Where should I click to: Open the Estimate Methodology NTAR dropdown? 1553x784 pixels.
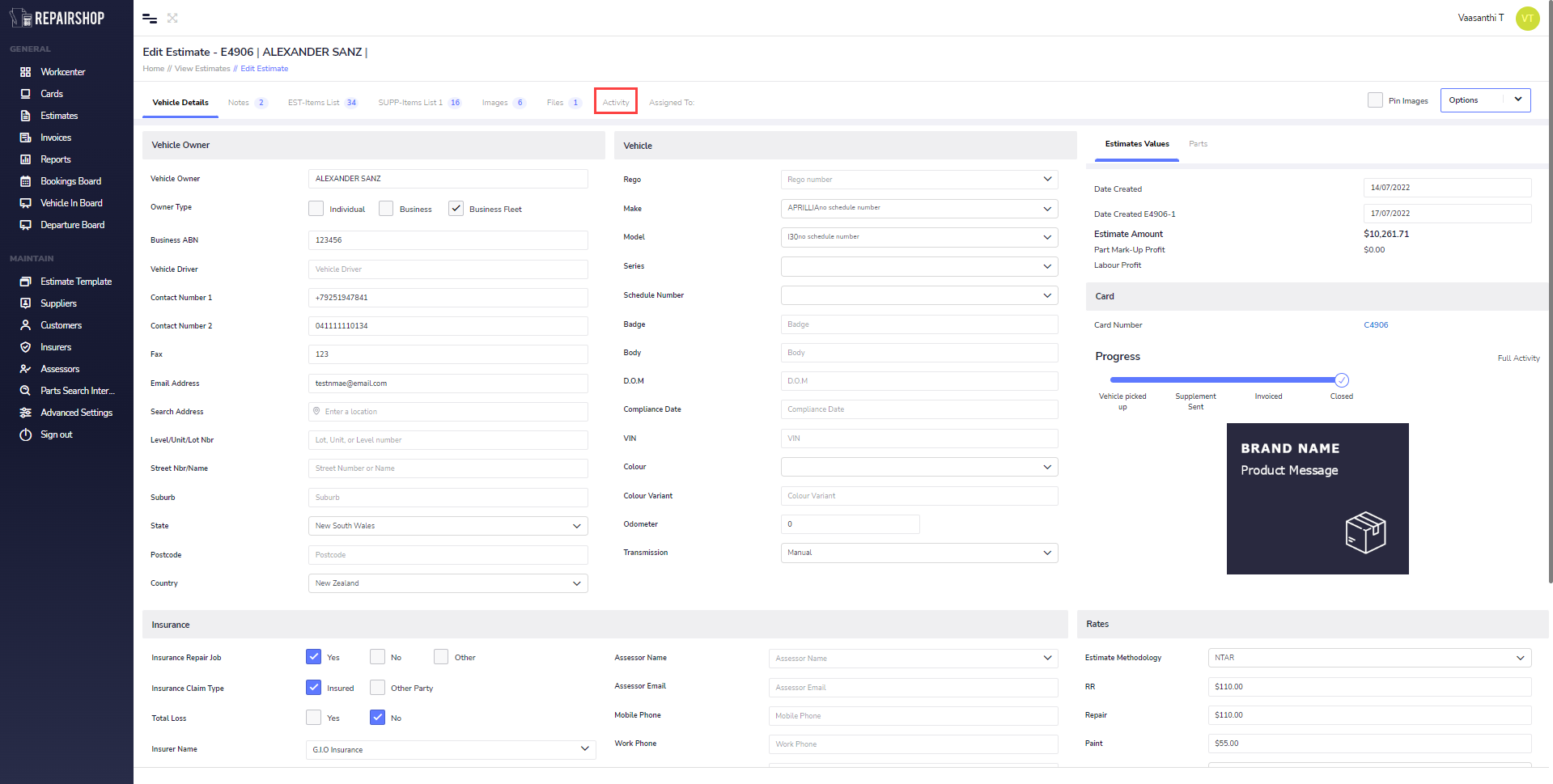coord(1369,658)
